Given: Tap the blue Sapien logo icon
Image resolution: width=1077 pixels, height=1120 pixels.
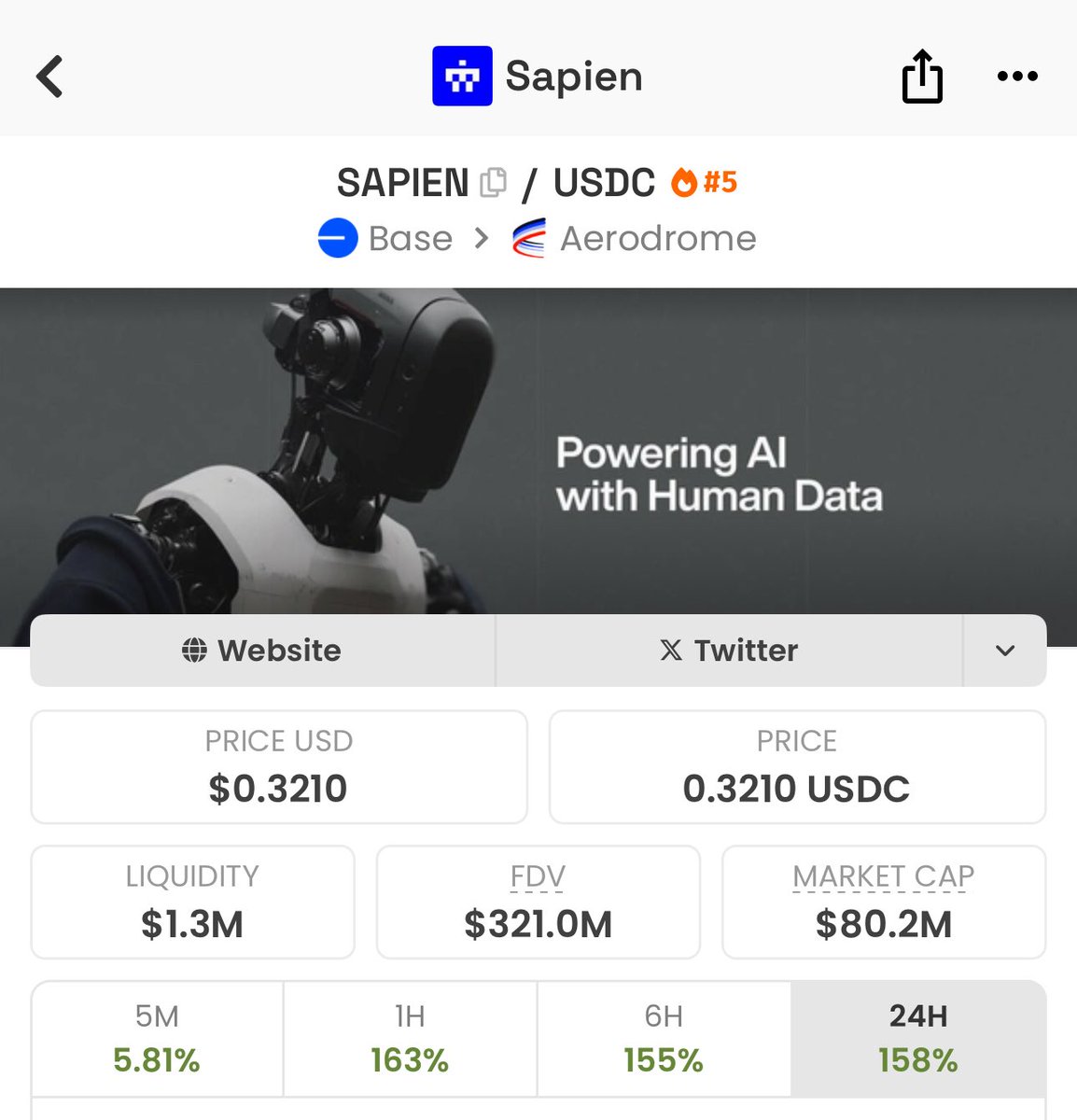Looking at the screenshot, I should [462, 77].
